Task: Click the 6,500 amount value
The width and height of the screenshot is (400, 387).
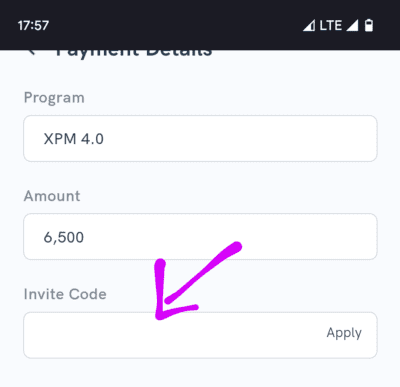Action: (64, 238)
